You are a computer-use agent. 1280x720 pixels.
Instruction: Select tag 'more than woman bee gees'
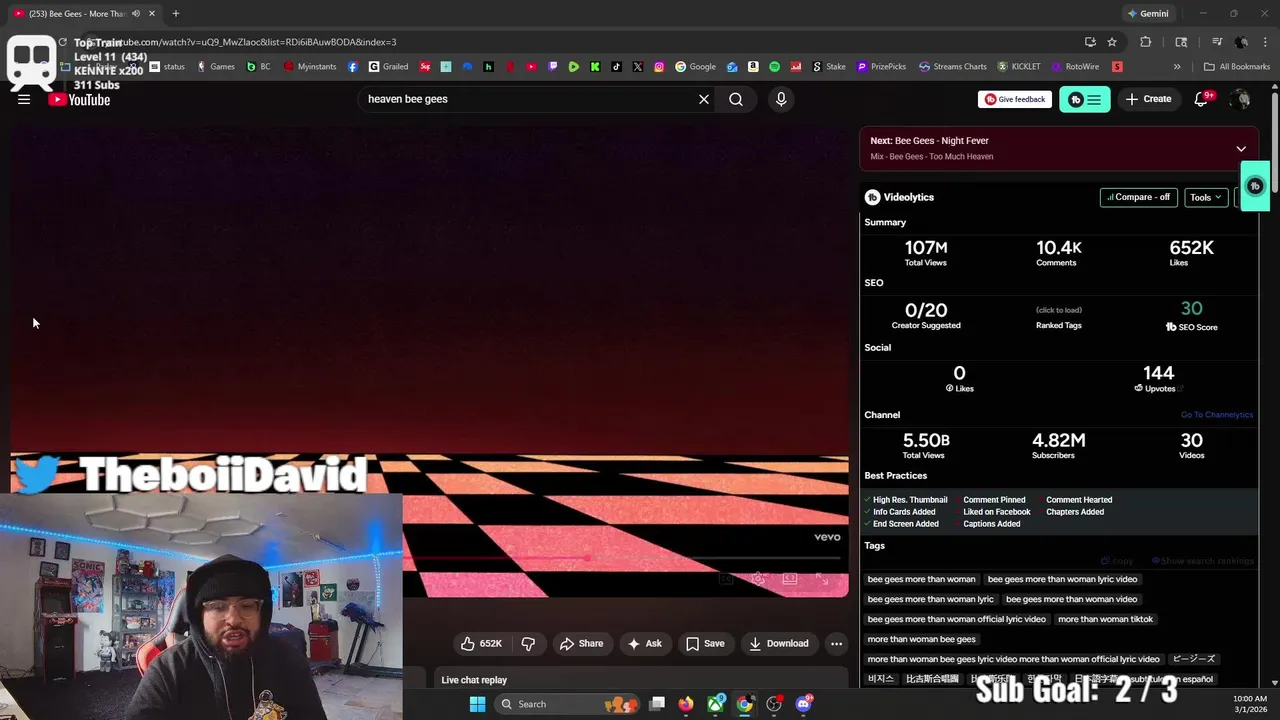[x=921, y=639]
